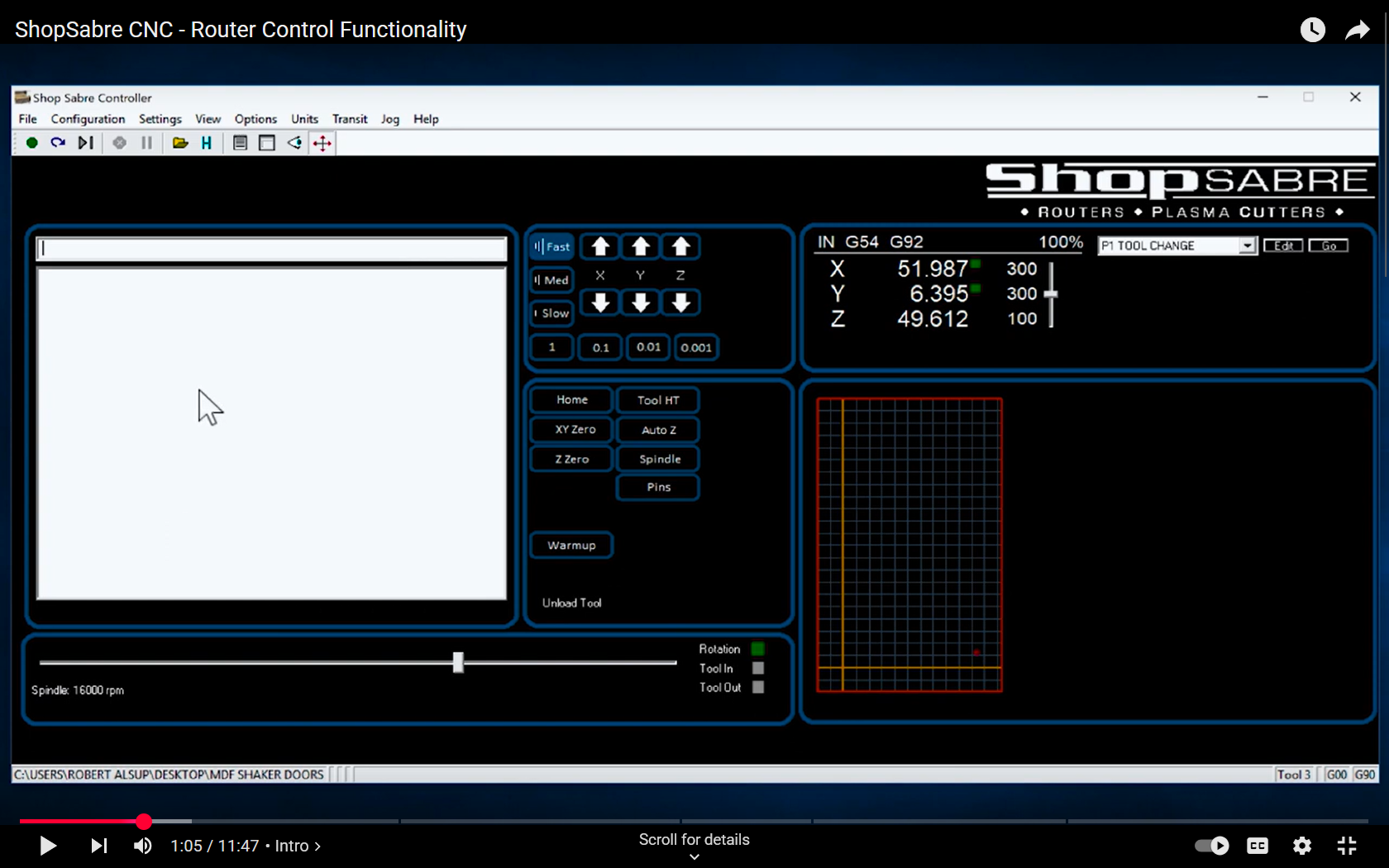The height and width of the screenshot is (868, 1389).
Task: Skip to the next video
Action: click(x=98, y=846)
